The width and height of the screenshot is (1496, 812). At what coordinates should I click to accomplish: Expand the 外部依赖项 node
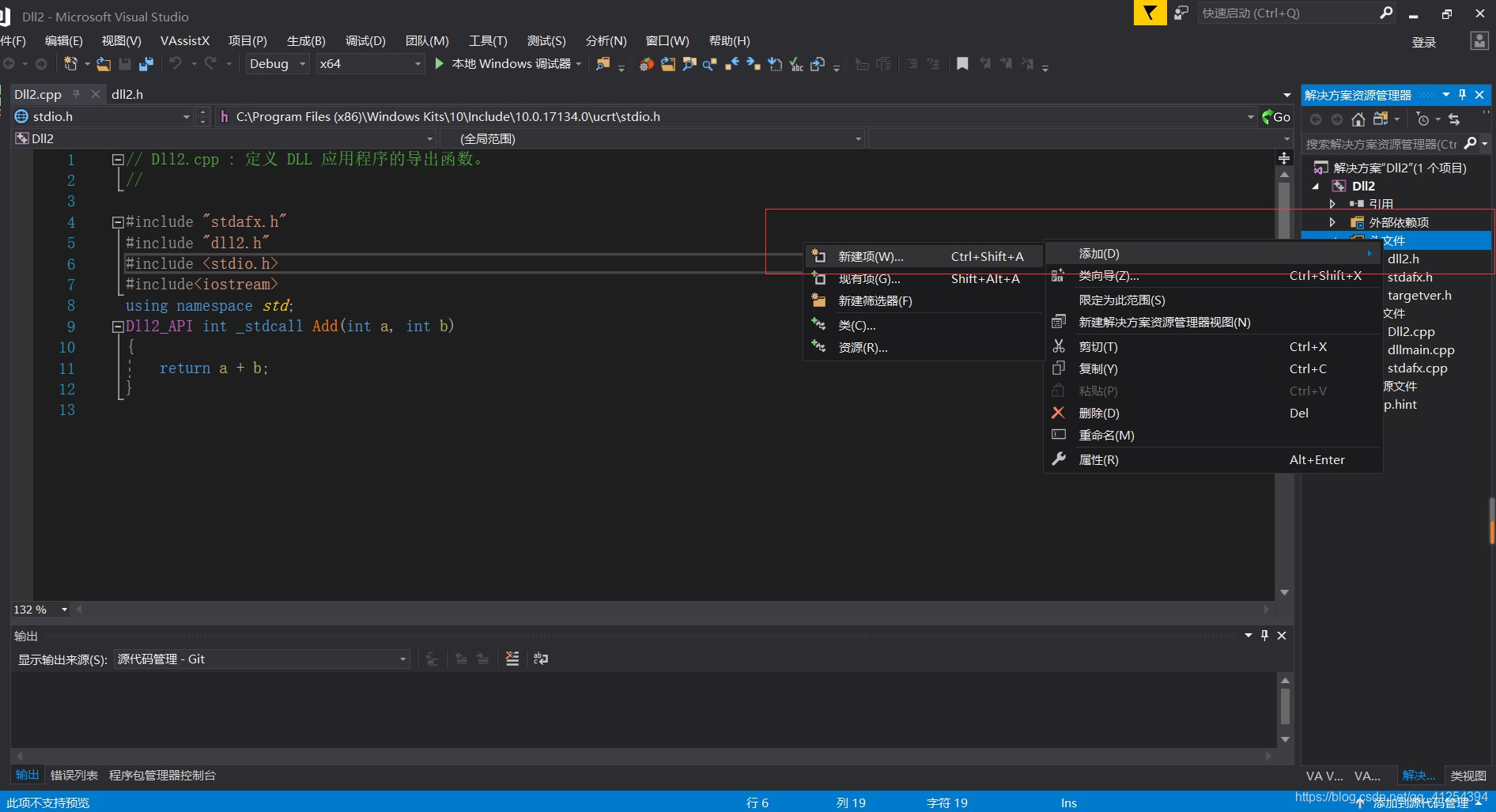click(1332, 222)
